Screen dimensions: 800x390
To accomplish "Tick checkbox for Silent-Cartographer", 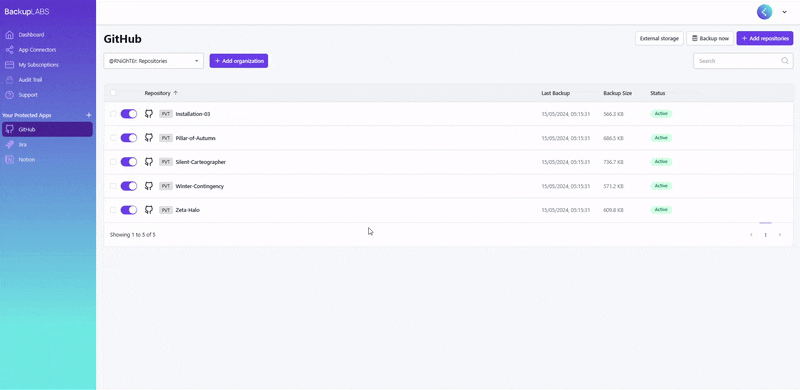I will pyautogui.click(x=113, y=162).
